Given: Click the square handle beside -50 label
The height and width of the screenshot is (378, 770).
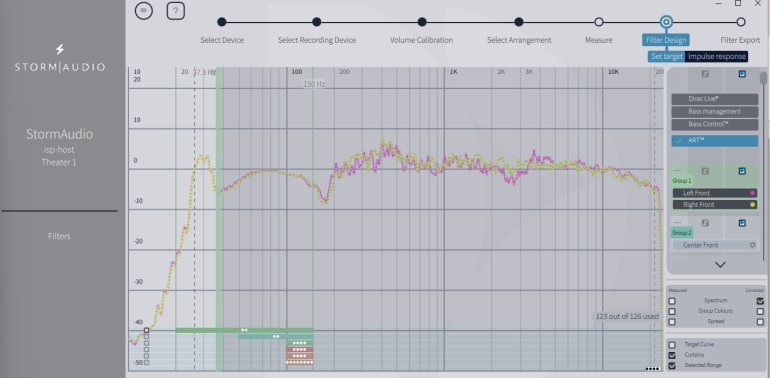Looking at the screenshot, I should point(146,363).
